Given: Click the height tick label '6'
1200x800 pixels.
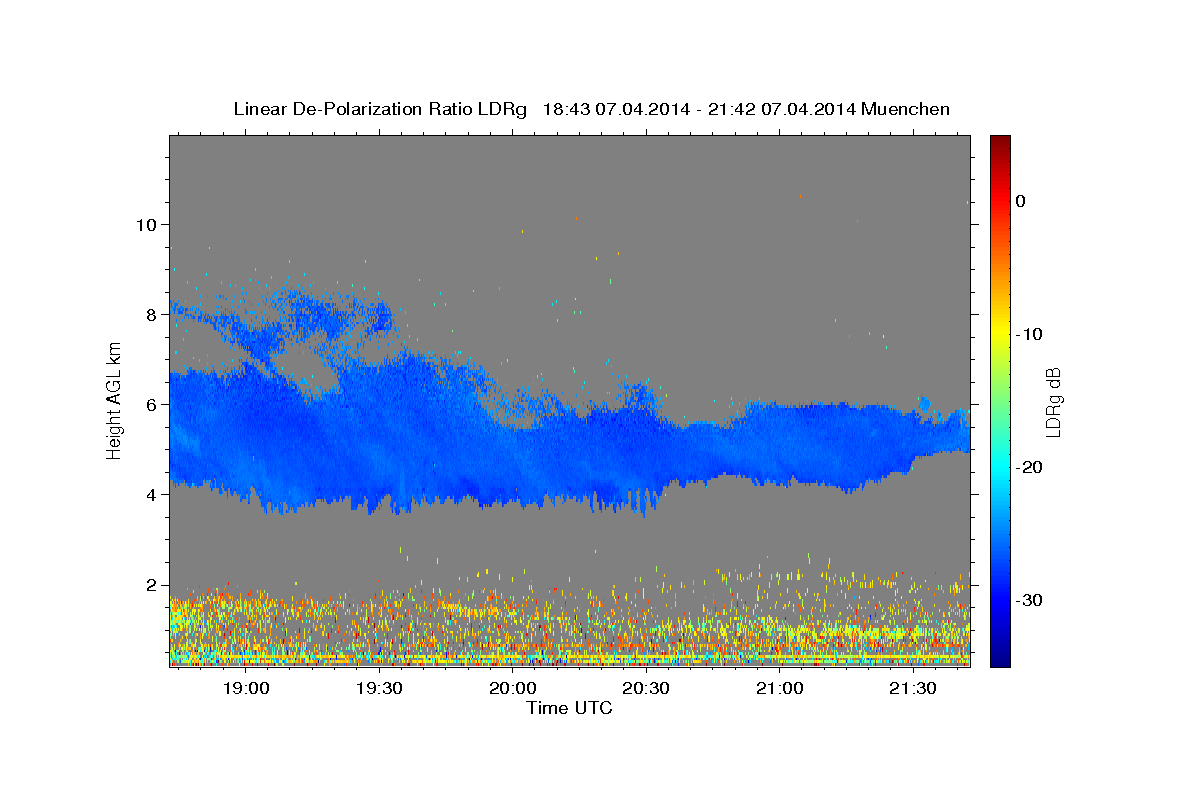Looking at the screenshot, I should [151, 404].
